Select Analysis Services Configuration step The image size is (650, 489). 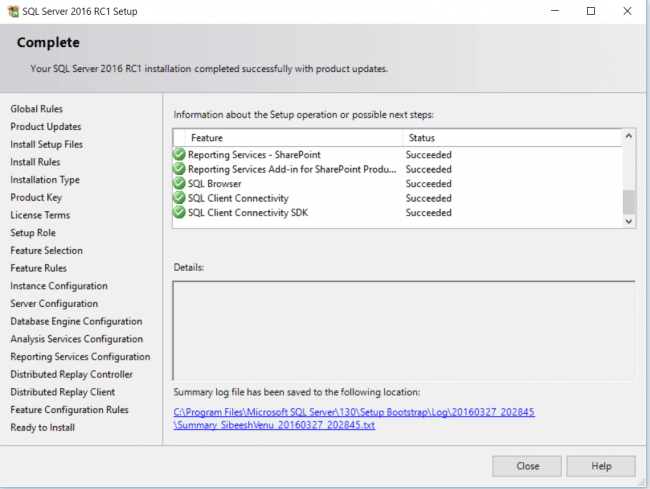(x=77, y=339)
